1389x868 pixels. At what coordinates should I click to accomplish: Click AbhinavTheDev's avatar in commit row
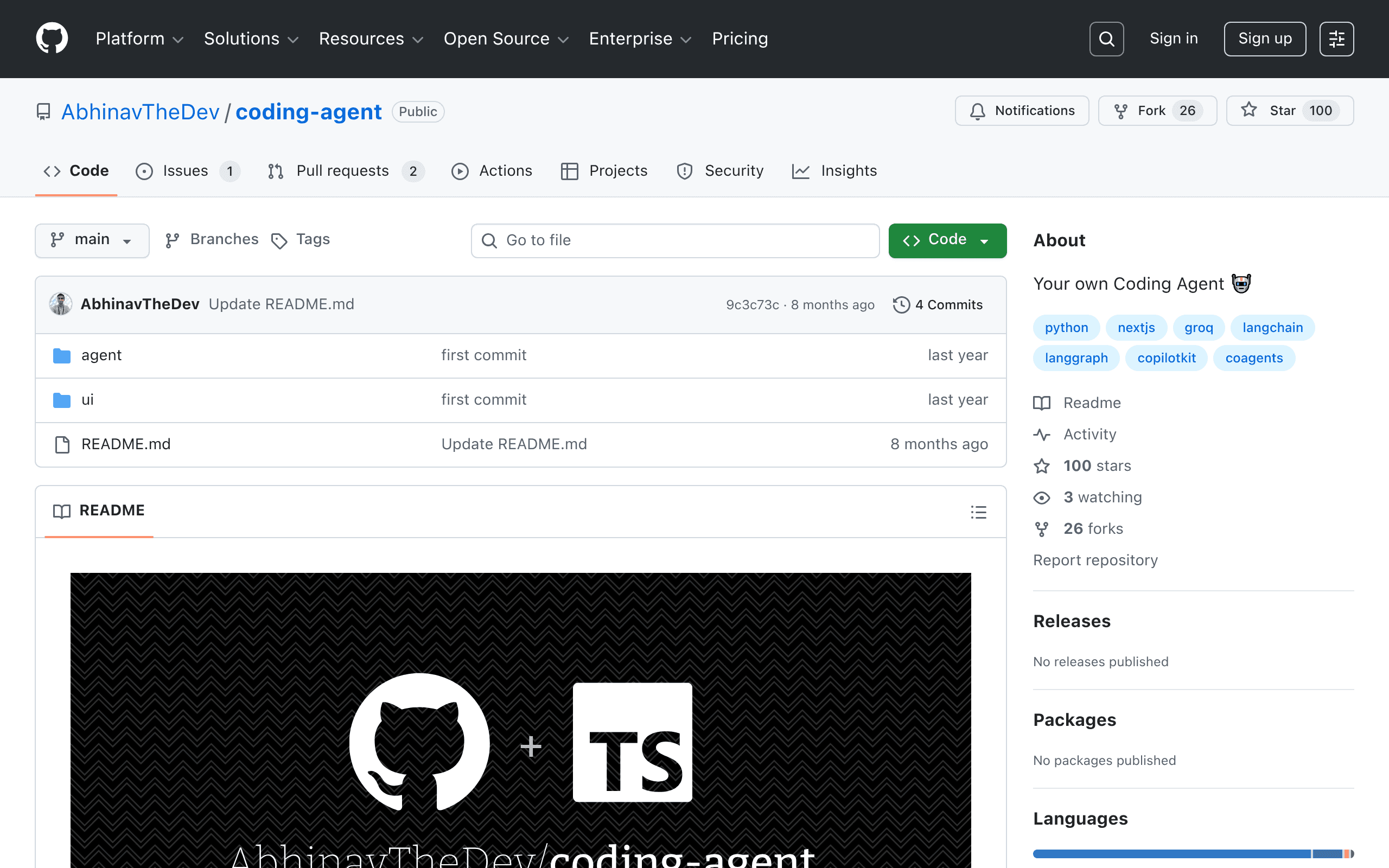tap(61, 304)
